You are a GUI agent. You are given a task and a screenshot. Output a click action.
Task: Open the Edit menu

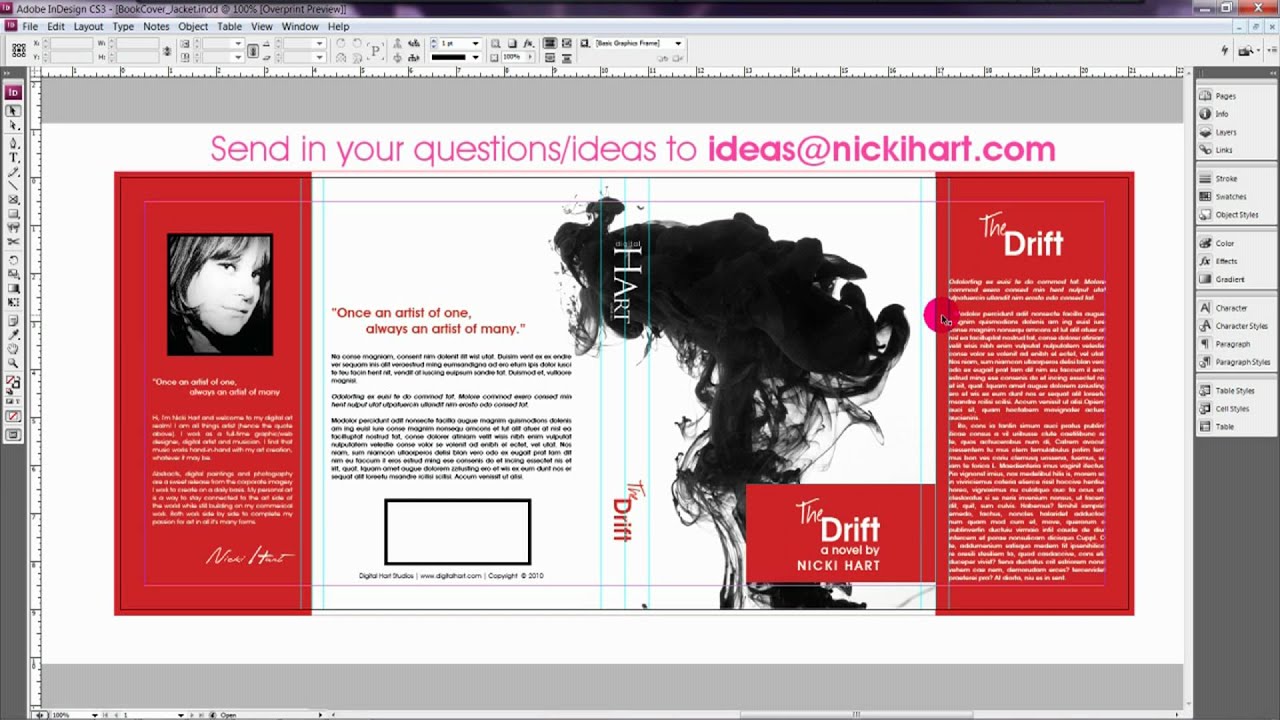pos(56,26)
